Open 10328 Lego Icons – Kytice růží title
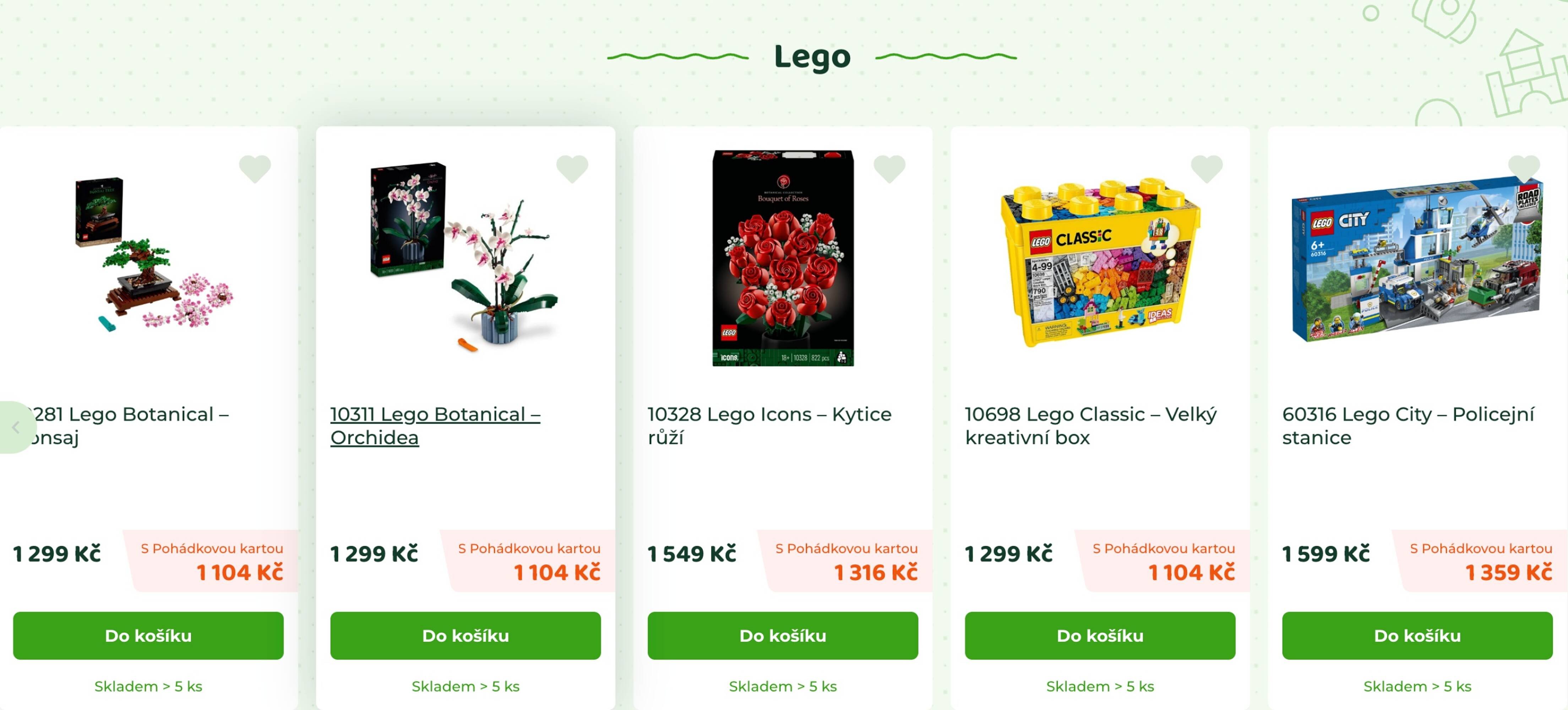 pos(769,425)
